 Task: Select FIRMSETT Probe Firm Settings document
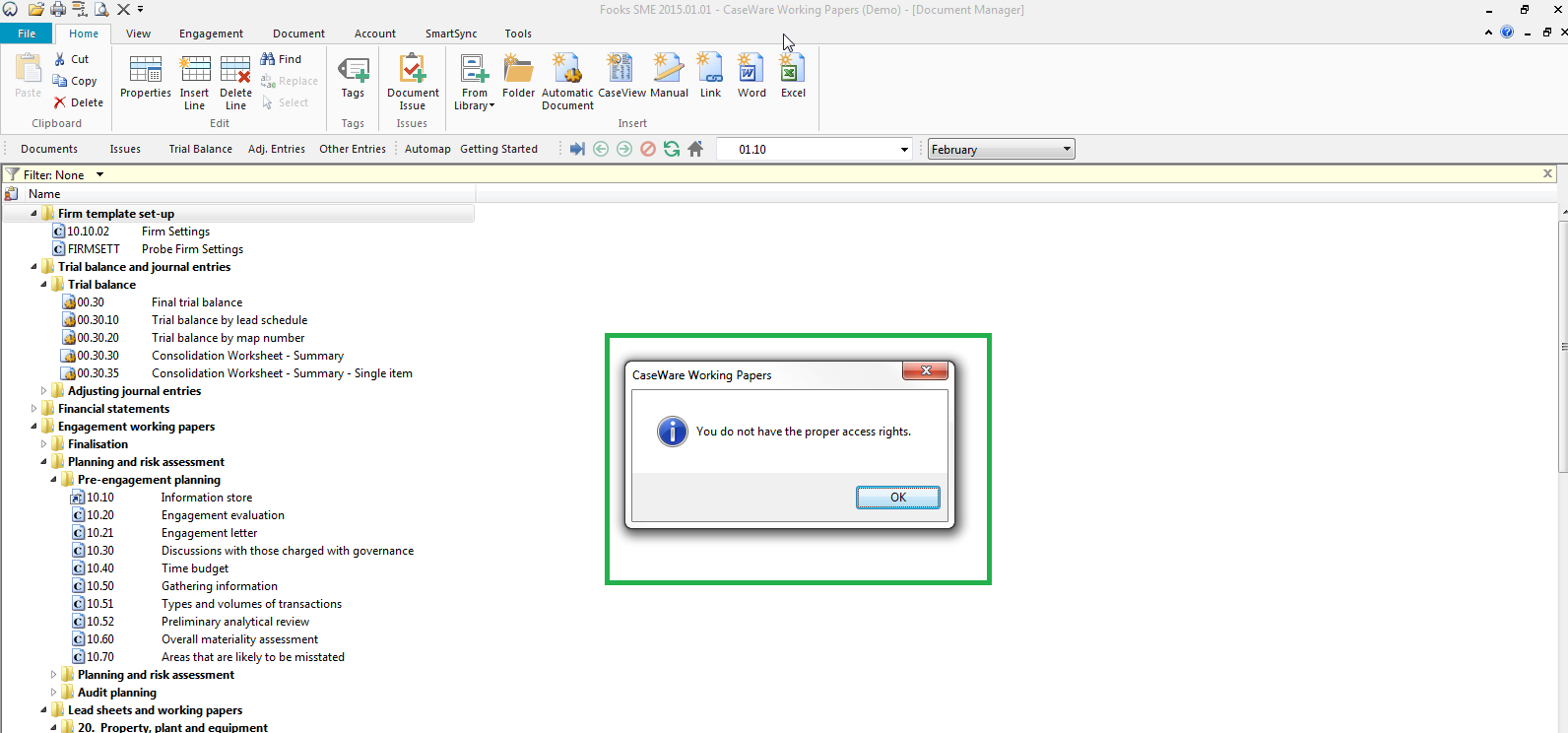pos(148,249)
